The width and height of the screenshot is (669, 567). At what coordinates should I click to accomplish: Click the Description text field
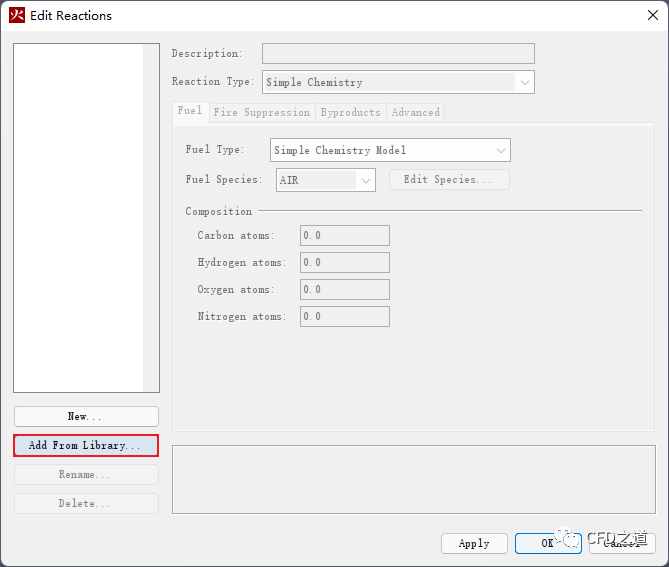(398, 54)
